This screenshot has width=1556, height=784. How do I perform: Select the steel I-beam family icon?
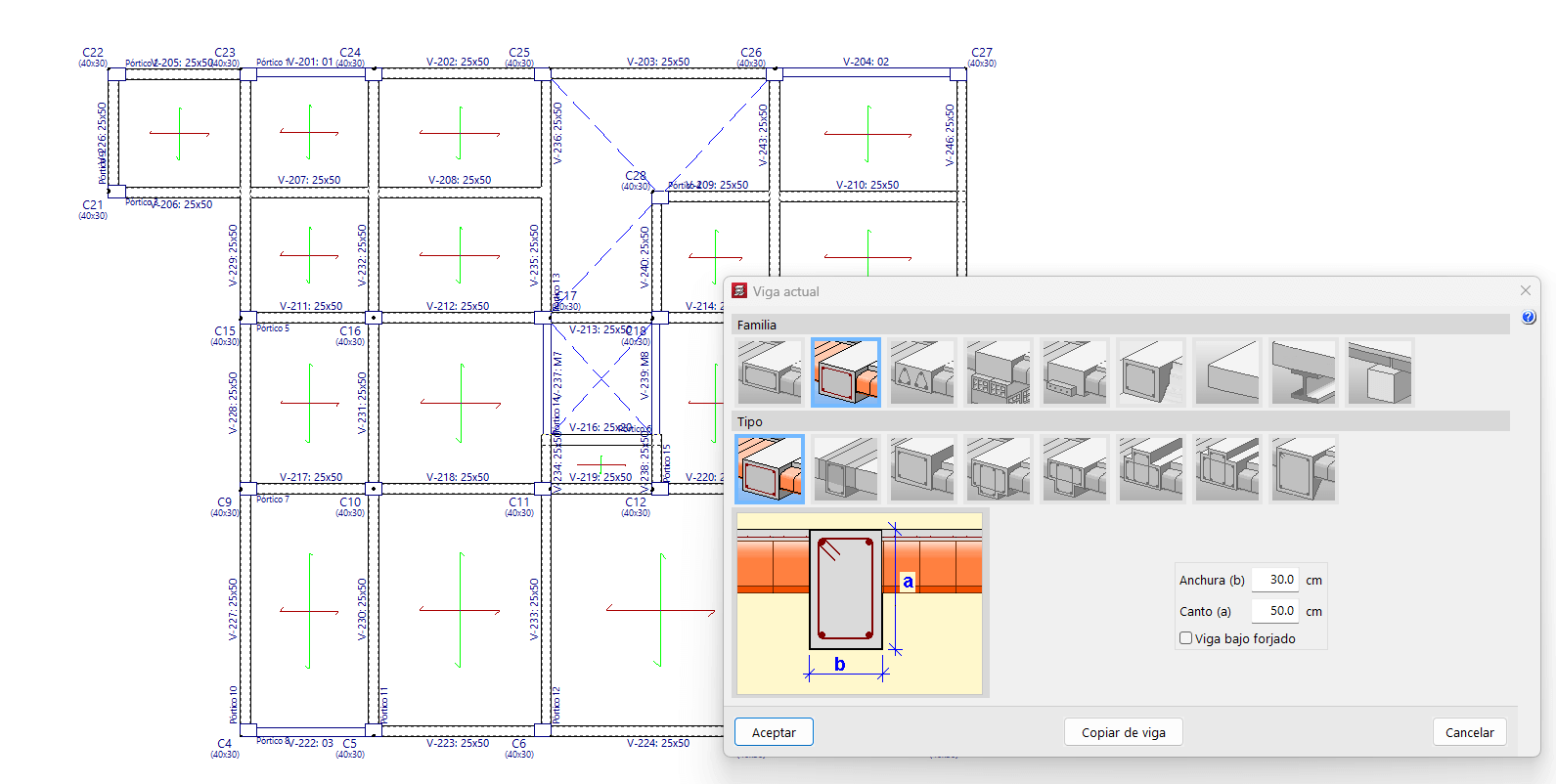click(x=1303, y=372)
